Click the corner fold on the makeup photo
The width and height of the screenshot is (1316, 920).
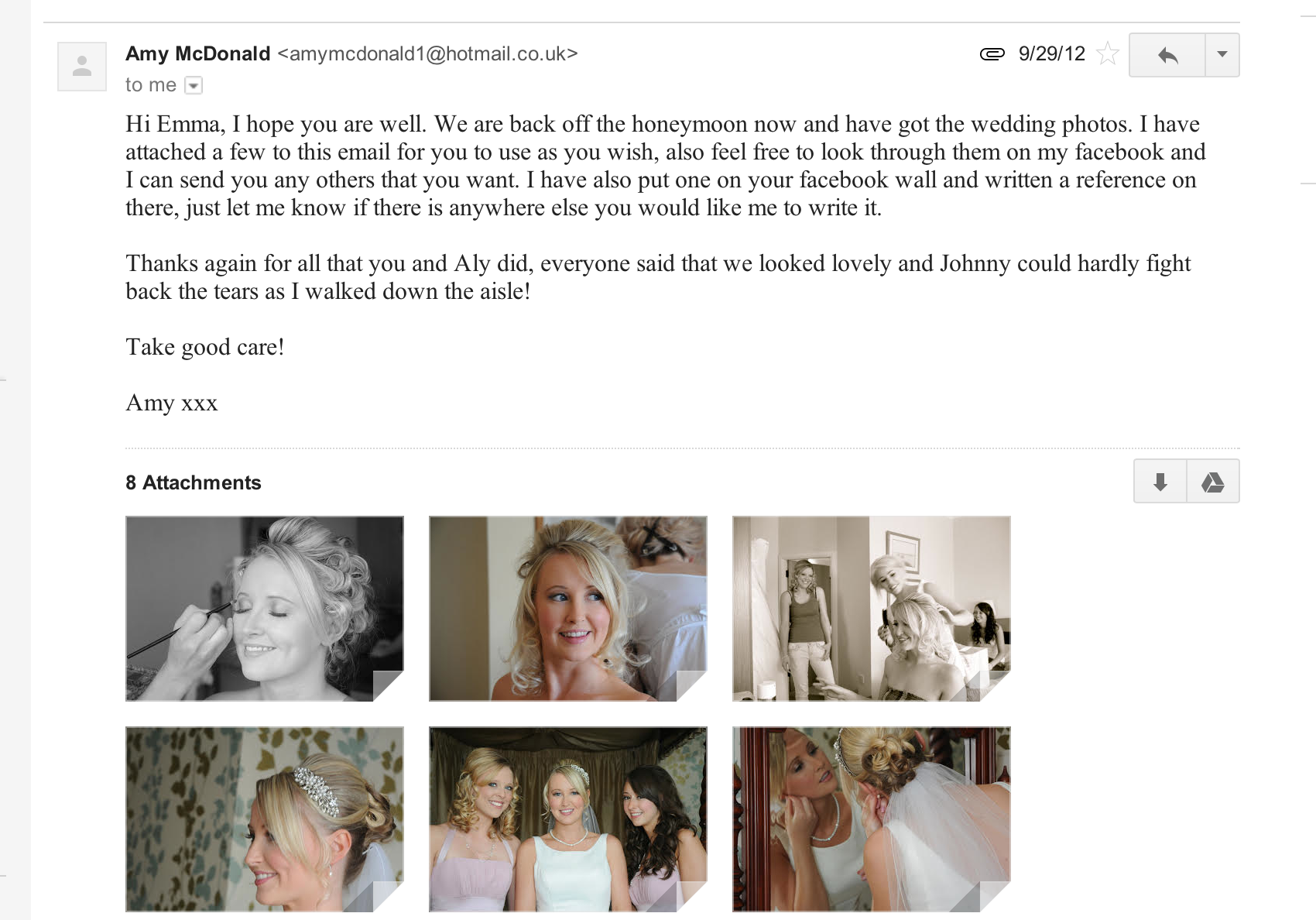(389, 686)
